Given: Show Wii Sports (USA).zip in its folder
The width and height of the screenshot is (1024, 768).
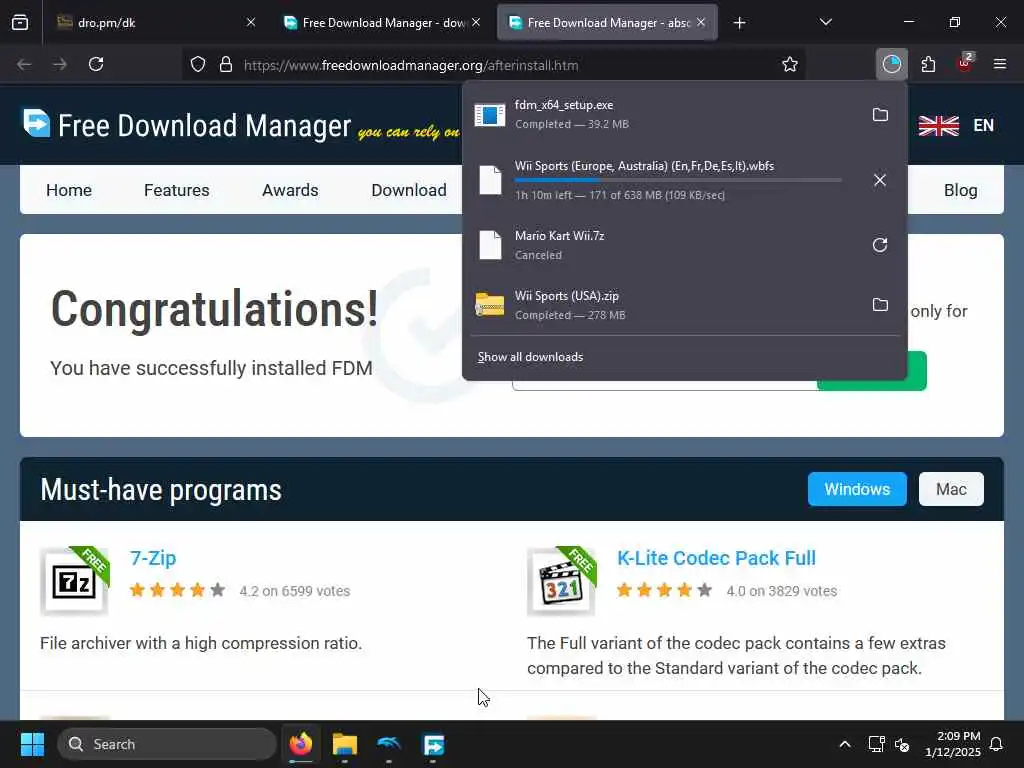Looking at the screenshot, I should (880, 304).
